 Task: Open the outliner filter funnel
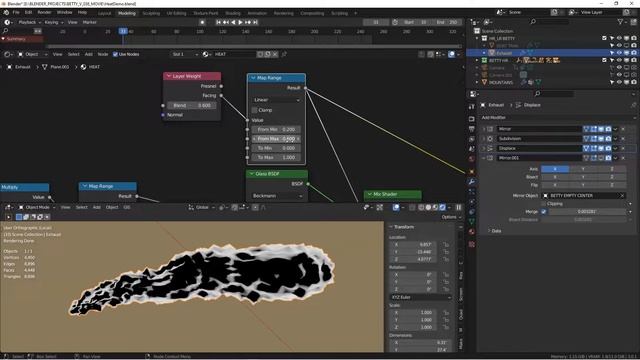click(621, 22)
